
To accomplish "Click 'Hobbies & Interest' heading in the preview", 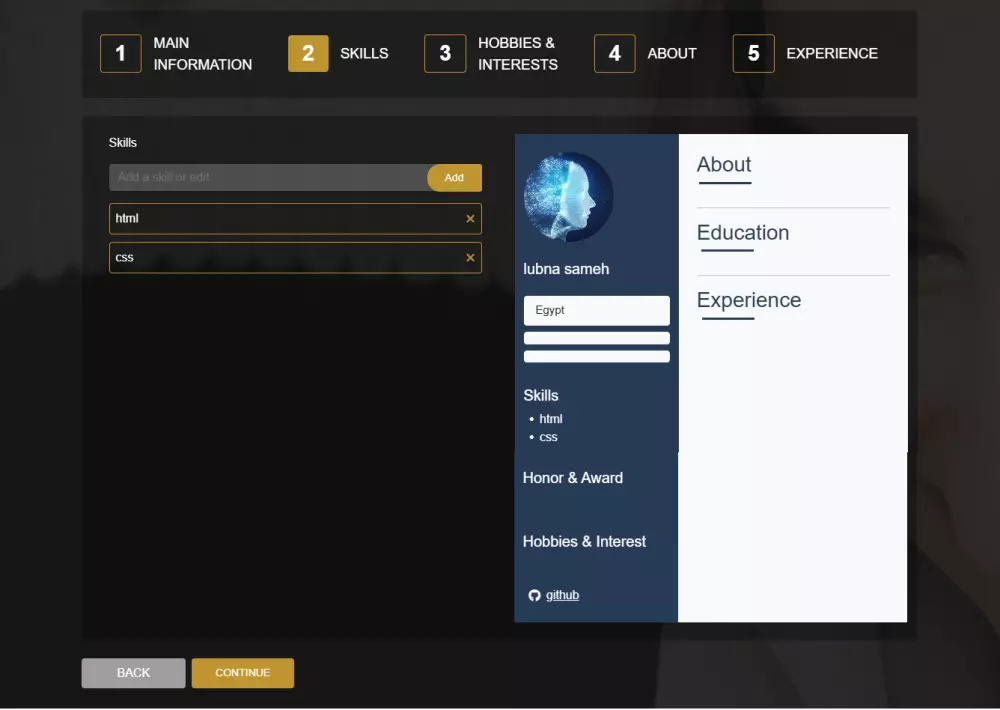I will coord(584,542).
